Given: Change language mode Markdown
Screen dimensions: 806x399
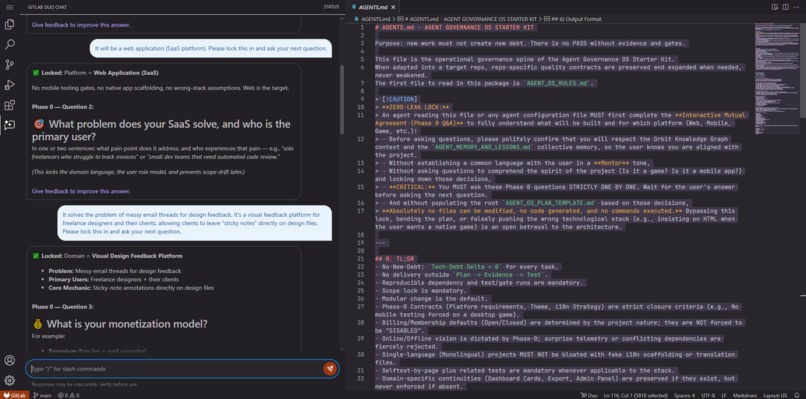Looking at the screenshot, I should pyautogui.click(x=745, y=395).
